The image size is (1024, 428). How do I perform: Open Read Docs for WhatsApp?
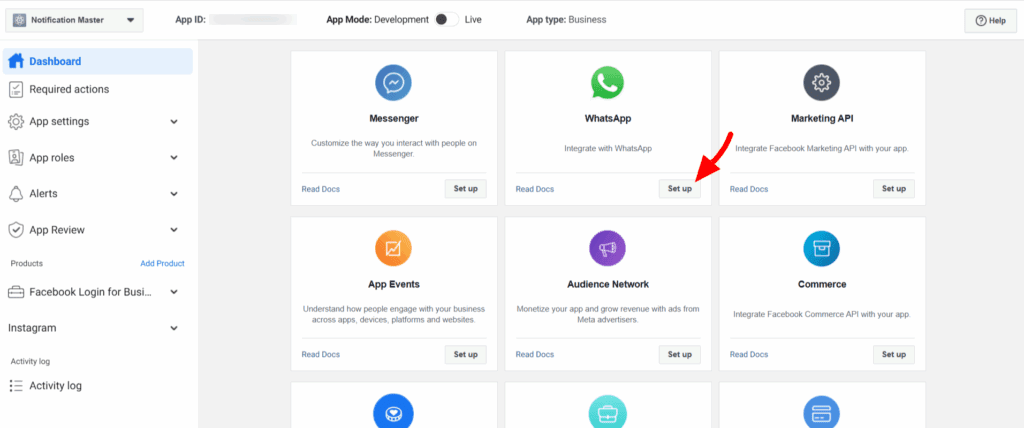[x=535, y=189]
